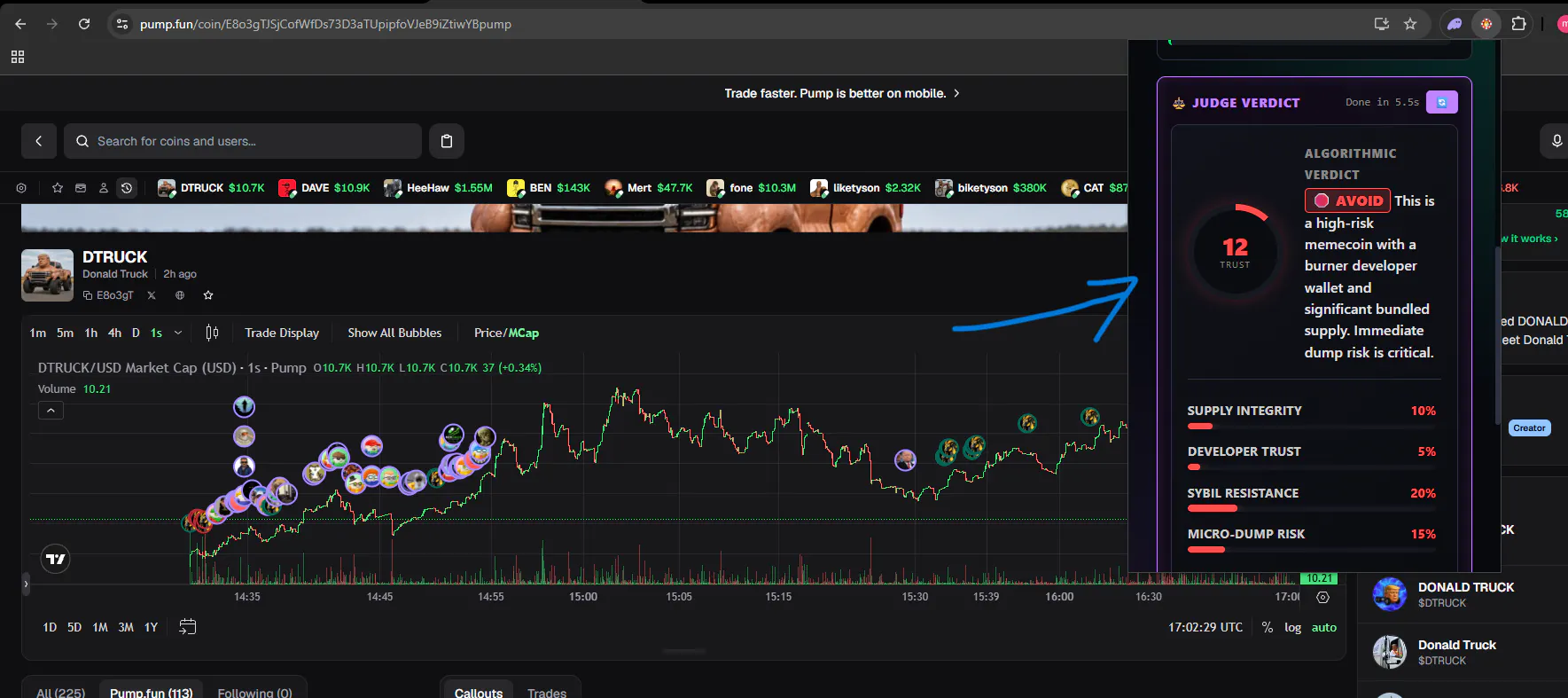Open the DONALD TRUCK $DTRUCK list entry
The image size is (1568, 698).
[1463, 594]
